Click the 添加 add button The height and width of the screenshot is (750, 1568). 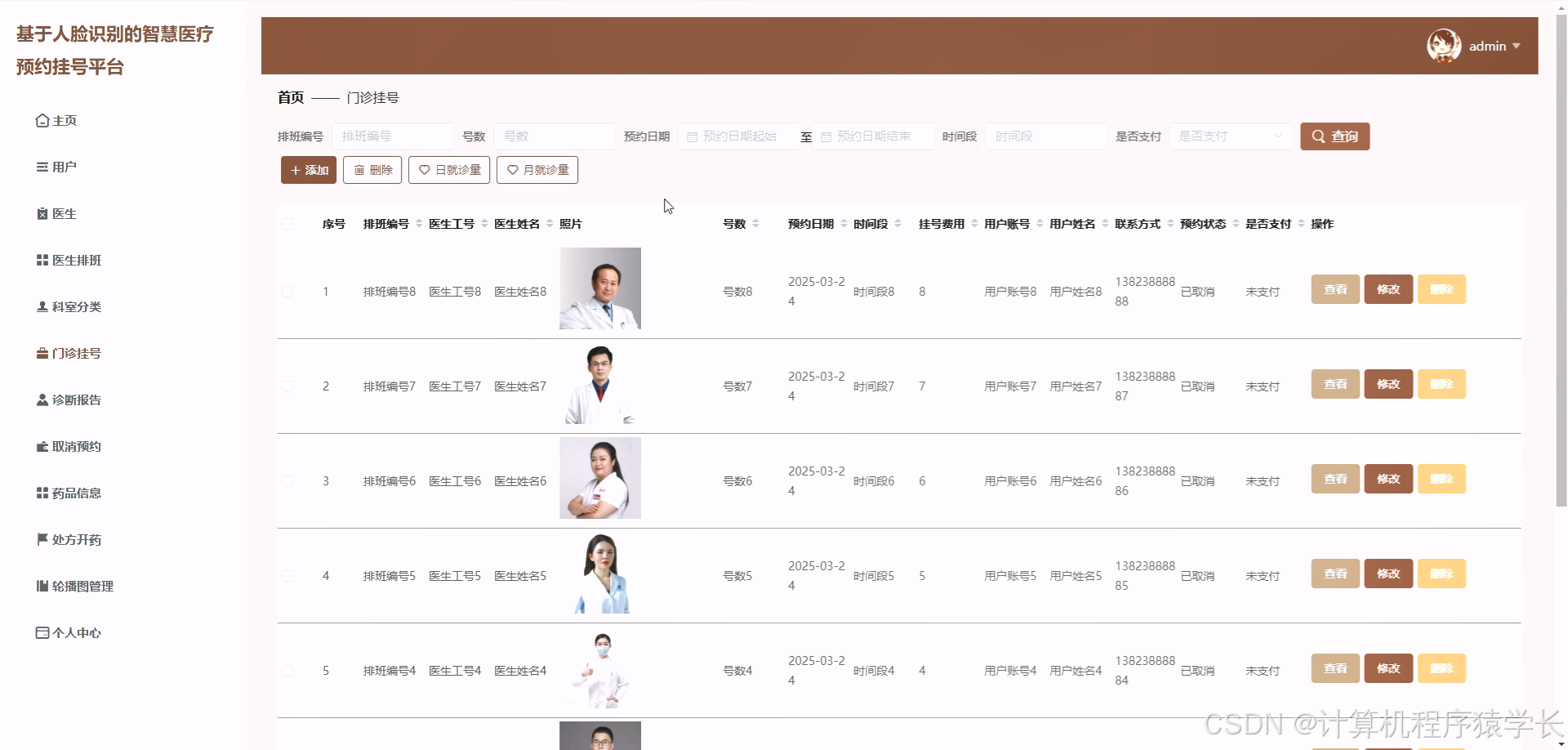pyautogui.click(x=308, y=170)
